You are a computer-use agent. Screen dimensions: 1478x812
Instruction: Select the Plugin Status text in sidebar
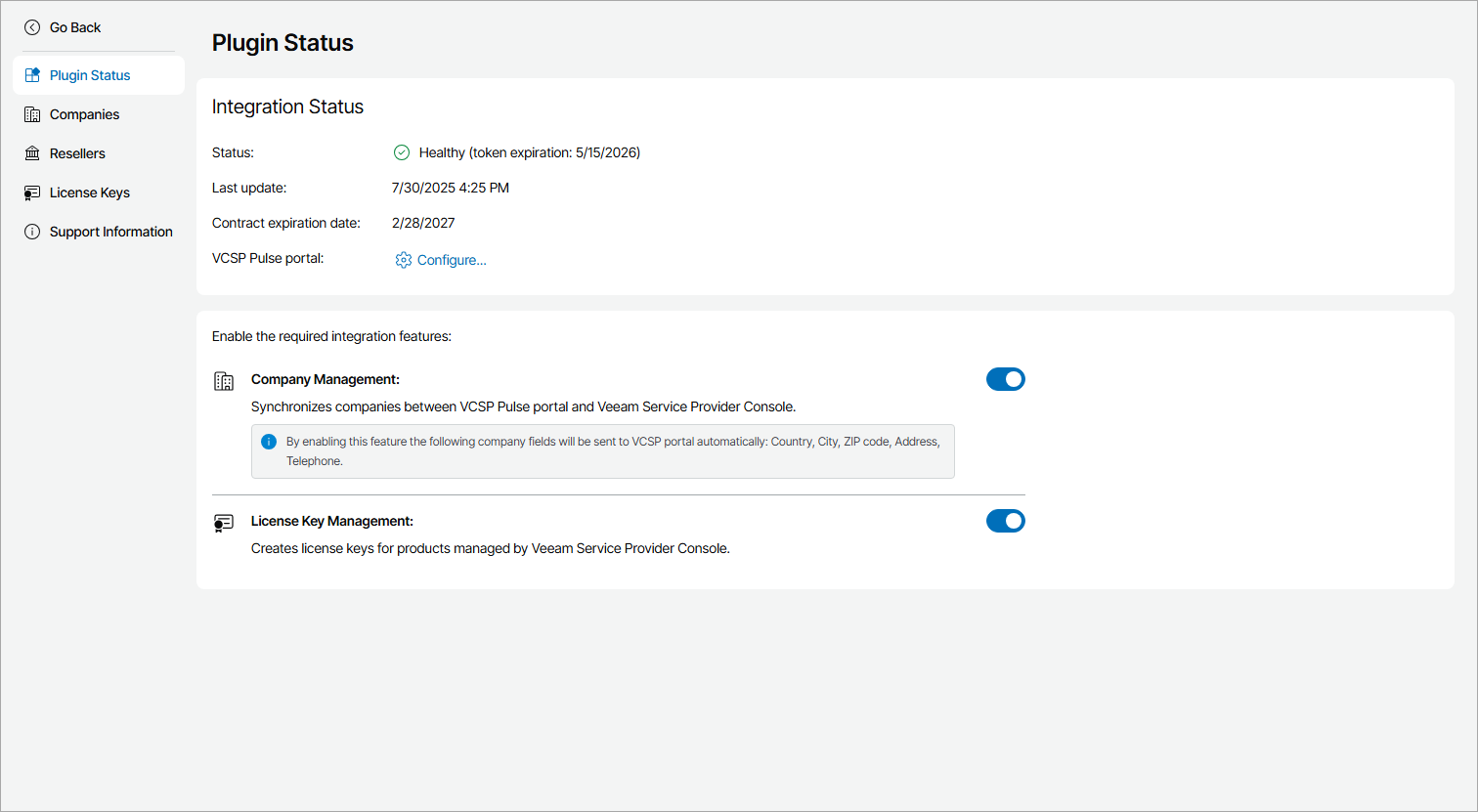(90, 75)
